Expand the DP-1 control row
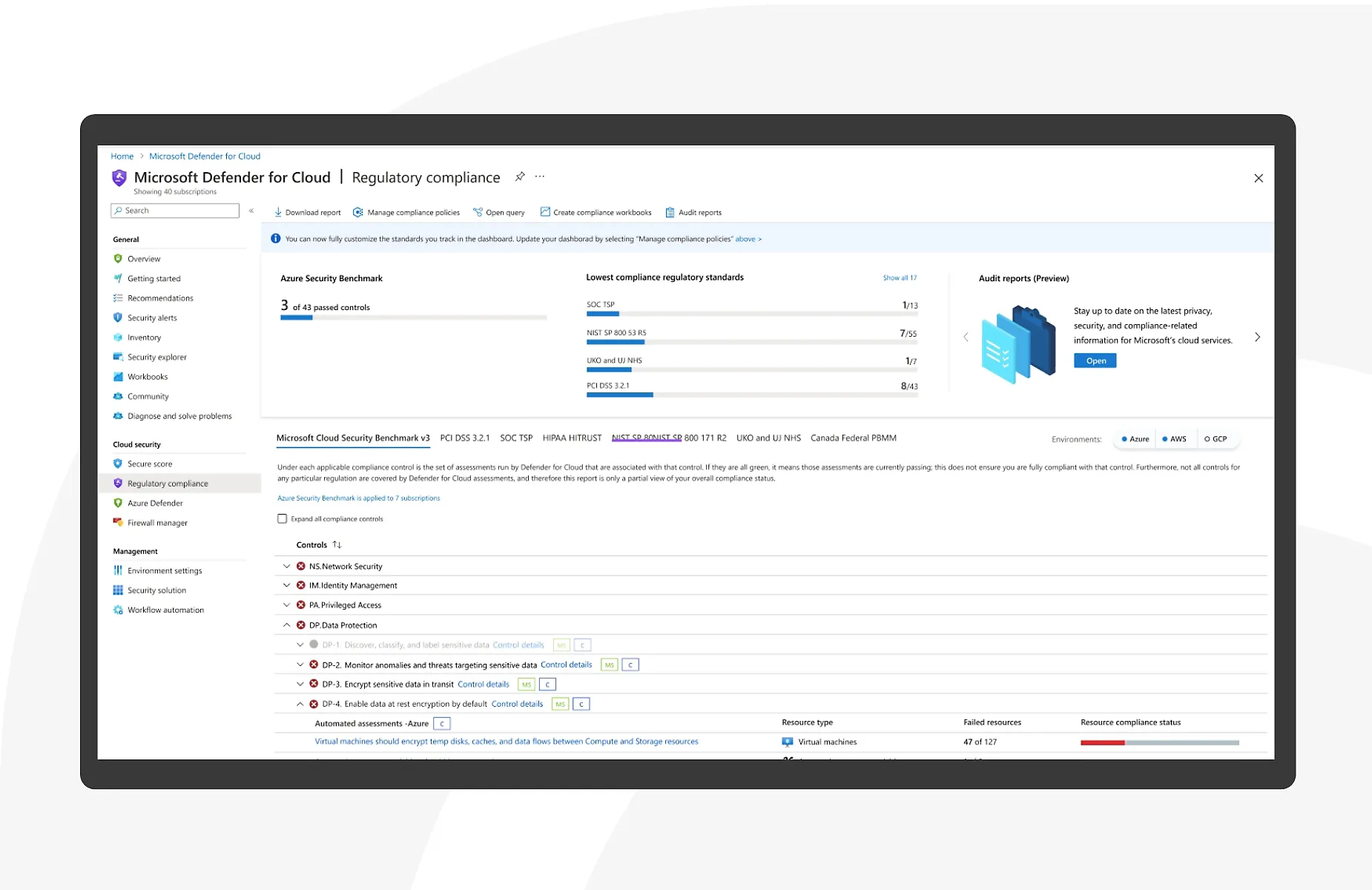This screenshot has width=1372, height=890. click(300, 645)
